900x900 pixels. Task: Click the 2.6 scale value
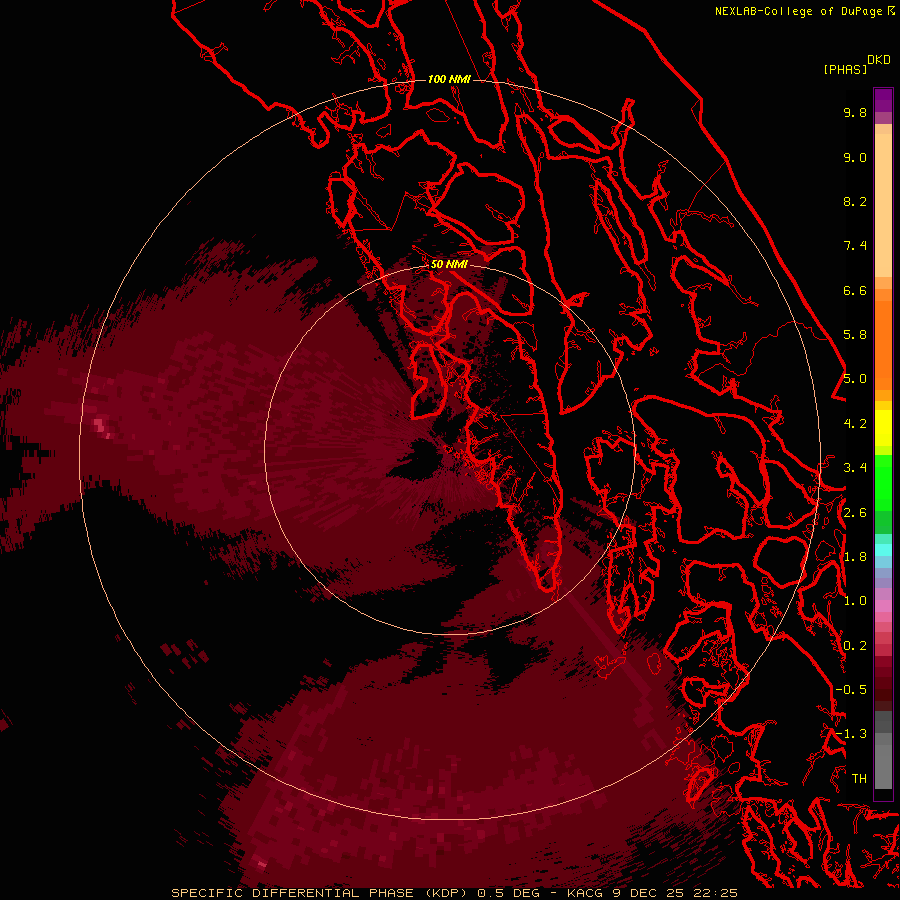[x=855, y=513]
